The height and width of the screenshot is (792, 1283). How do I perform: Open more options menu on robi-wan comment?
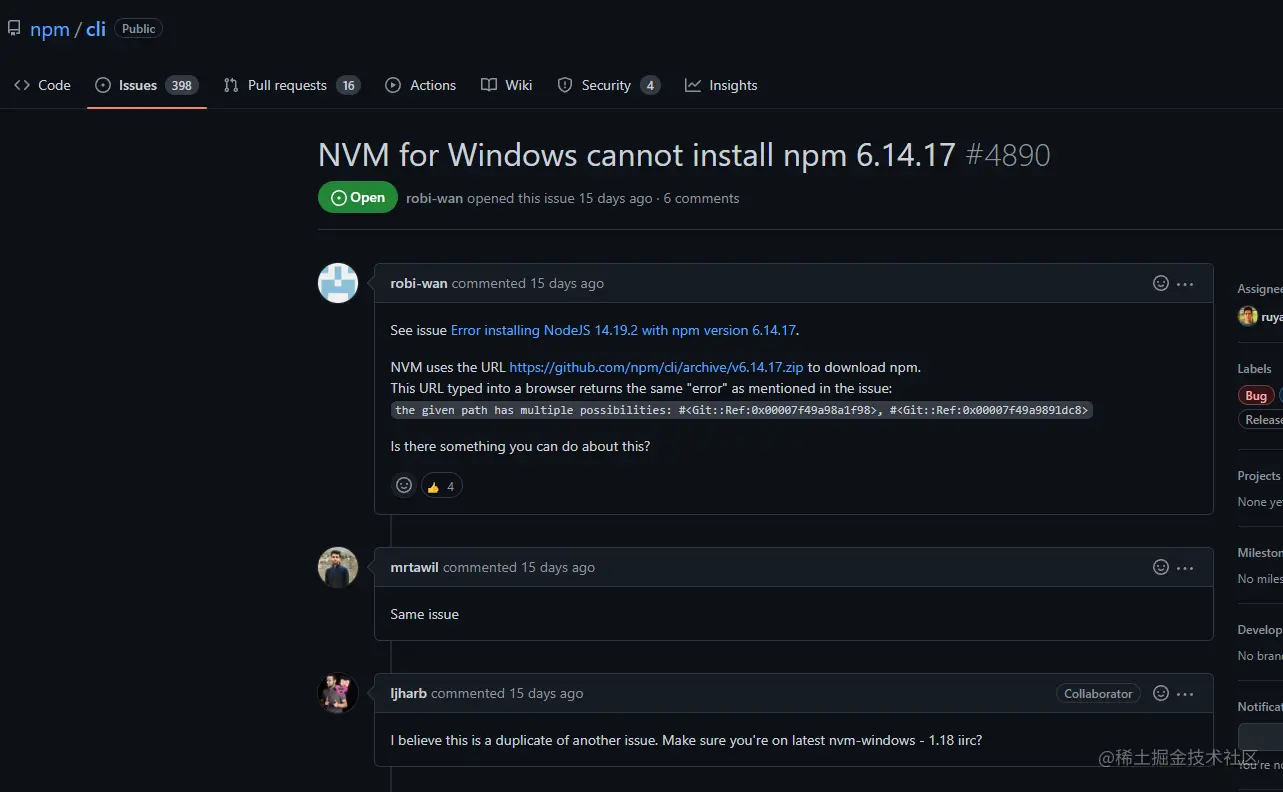(1185, 284)
